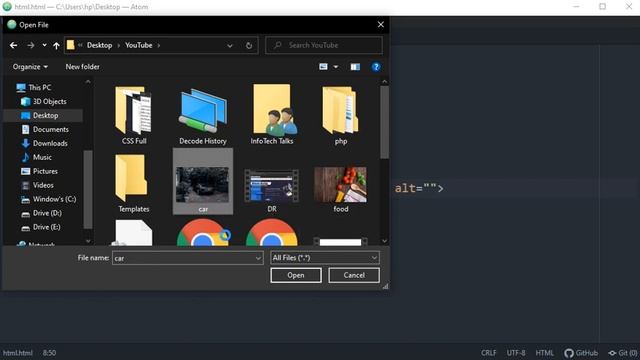Viewport: 640px width, 360px height.
Task: Click html.html in Atom status bar
Action: [18, 353]
